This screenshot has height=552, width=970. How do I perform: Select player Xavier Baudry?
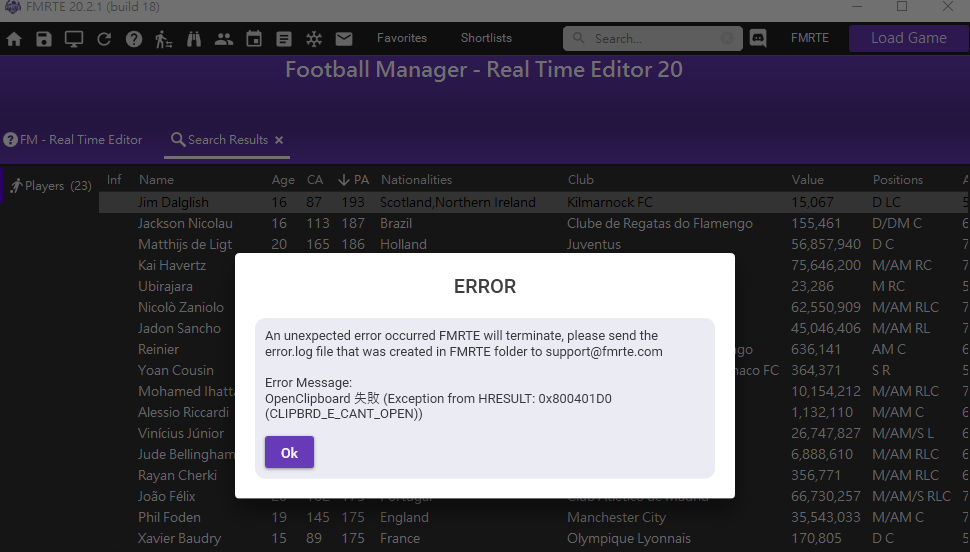pos(179,539)
